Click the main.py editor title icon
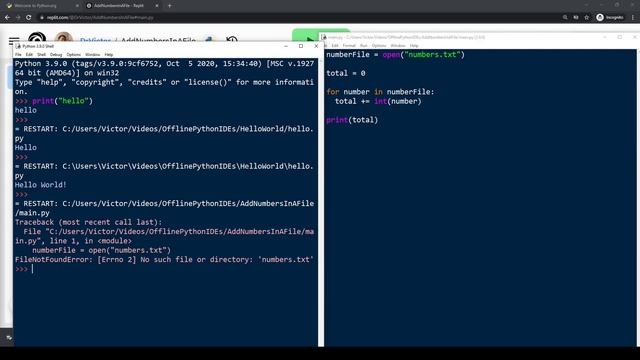 (x=324, y=37)
